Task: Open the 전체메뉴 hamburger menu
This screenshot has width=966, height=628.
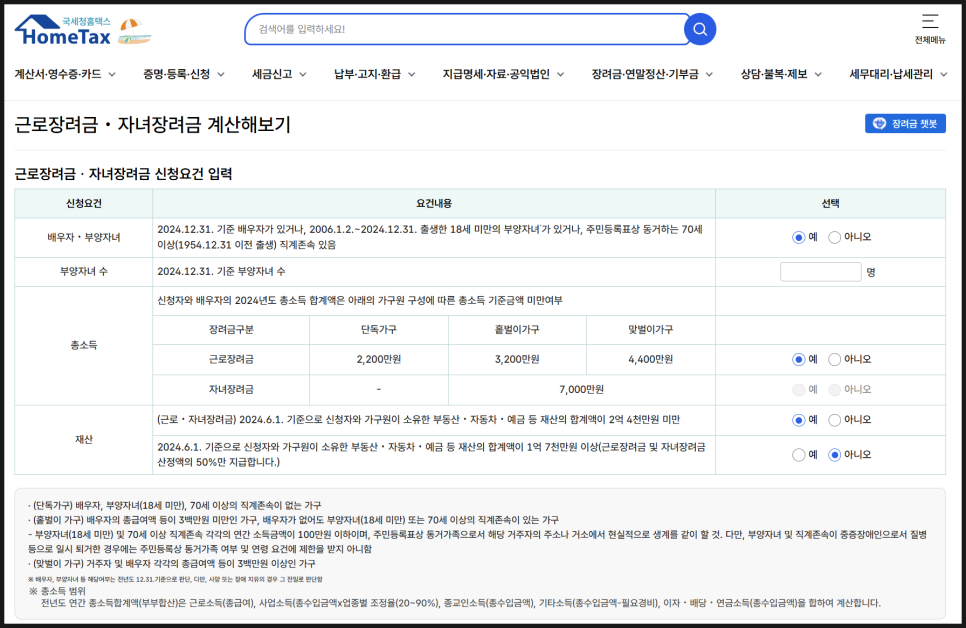Action: point(930,29)
